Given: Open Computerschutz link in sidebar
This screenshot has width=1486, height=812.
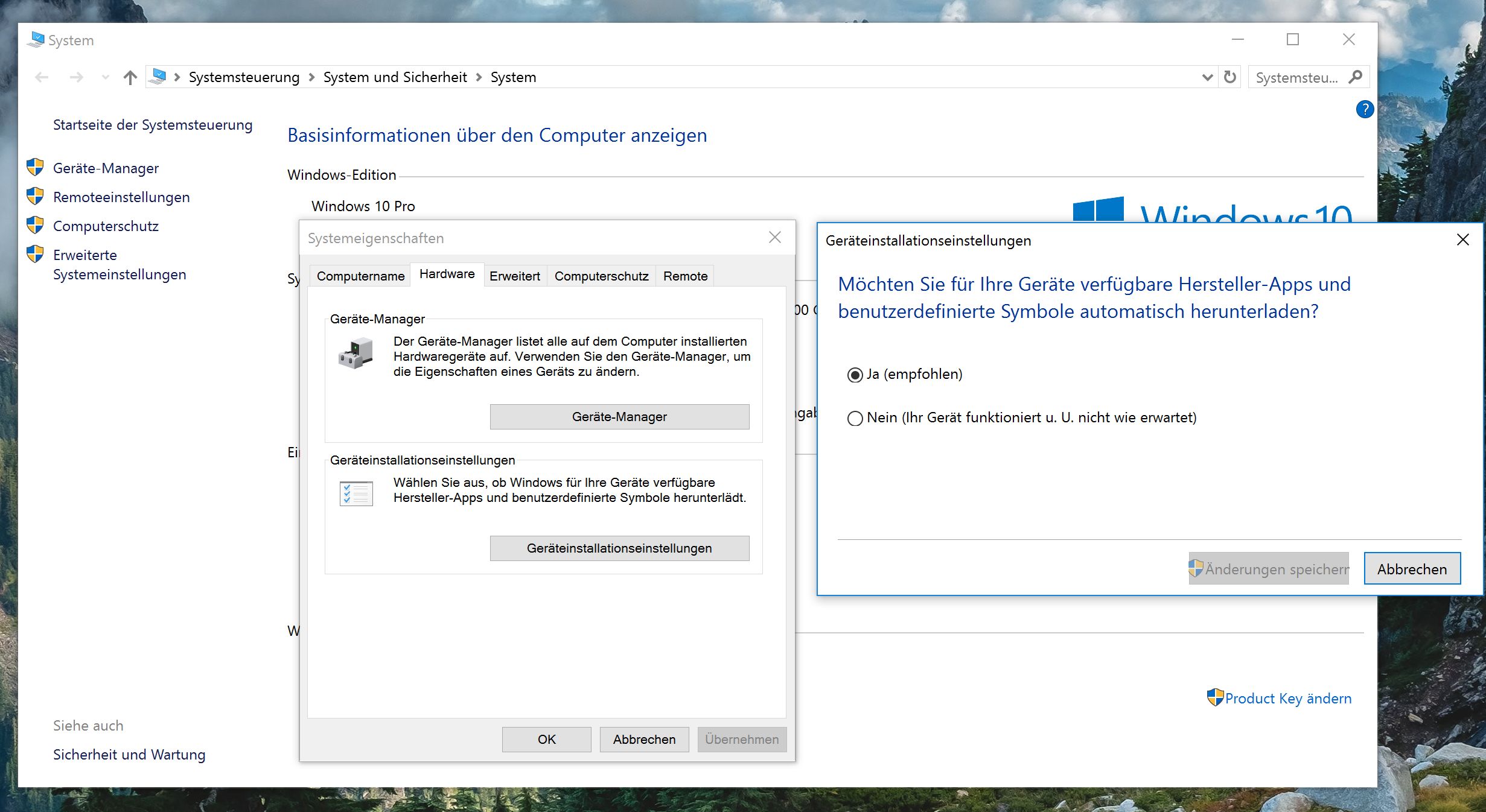Looking at the screenshot, I should point(106,226).
